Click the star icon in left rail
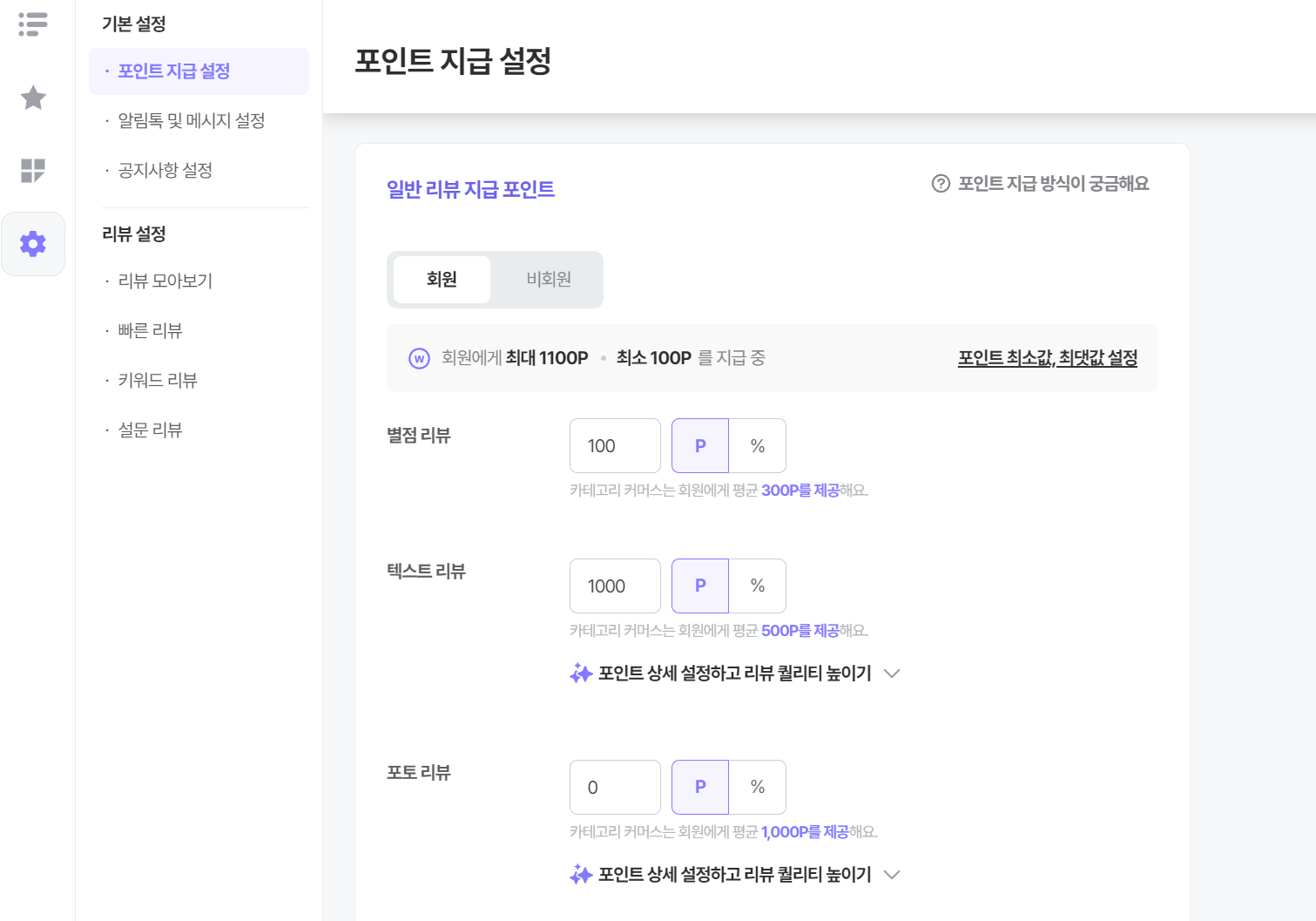The image size is (1316, 921). coord(33,98)
